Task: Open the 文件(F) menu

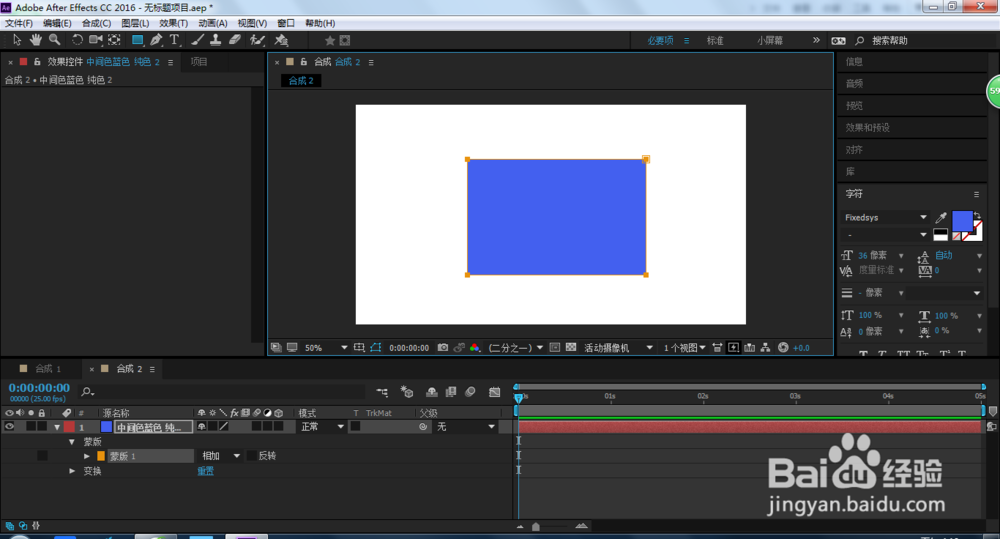Action: pyautogui.click(x=18, y=23)
